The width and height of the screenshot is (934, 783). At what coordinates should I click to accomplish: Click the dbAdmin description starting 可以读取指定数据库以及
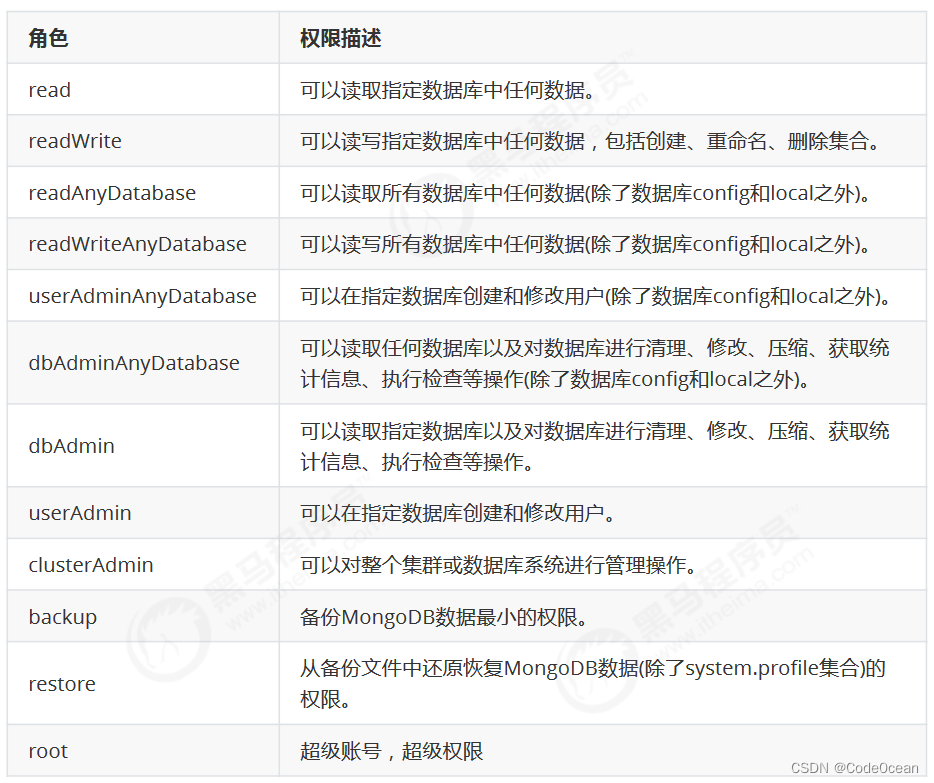click(x=594, y=446)
